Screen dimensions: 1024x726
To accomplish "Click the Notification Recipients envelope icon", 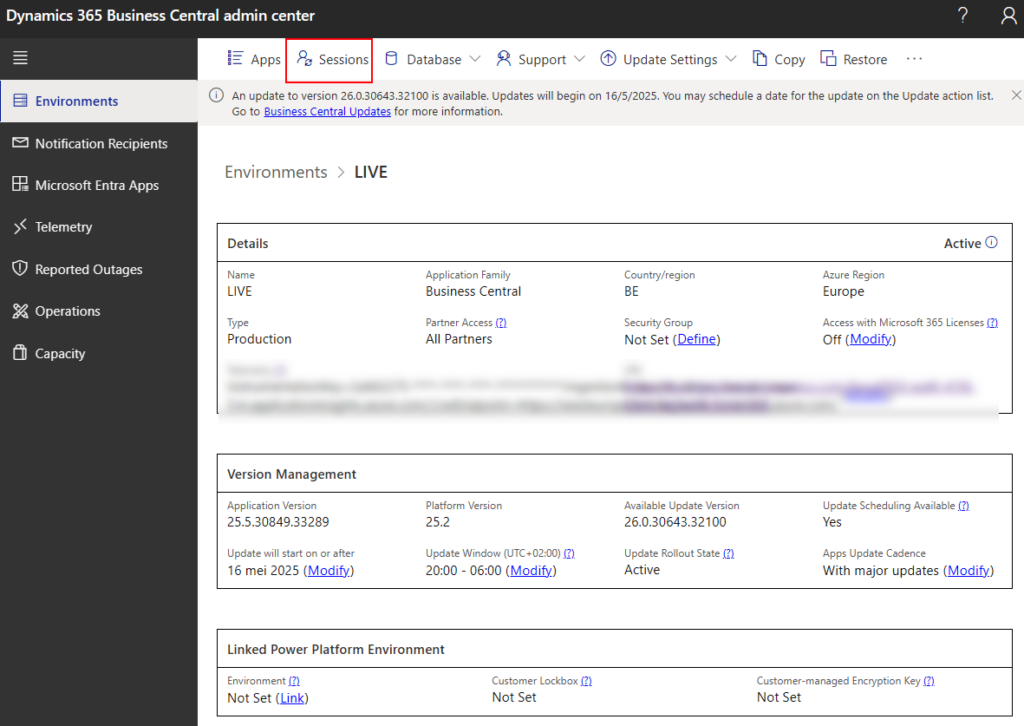I will 20,143.
